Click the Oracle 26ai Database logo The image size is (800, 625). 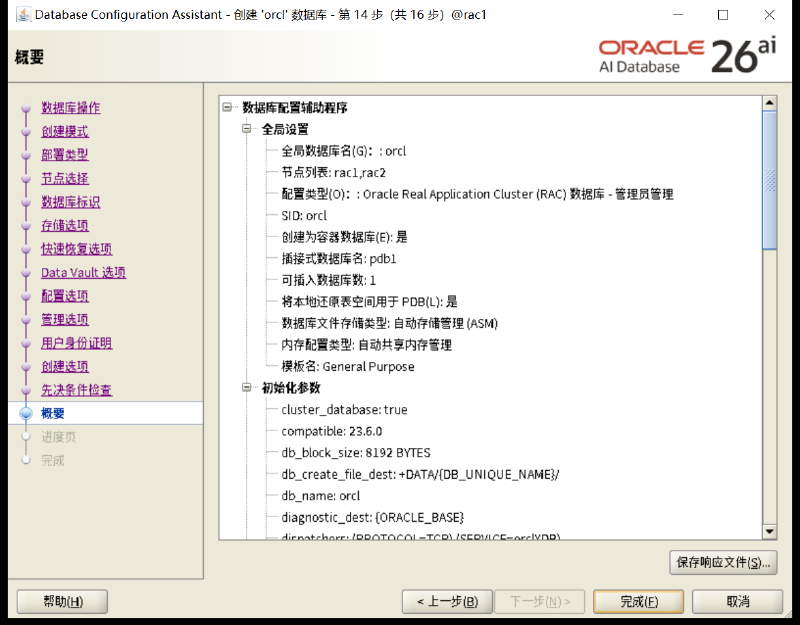coord(687,56)
